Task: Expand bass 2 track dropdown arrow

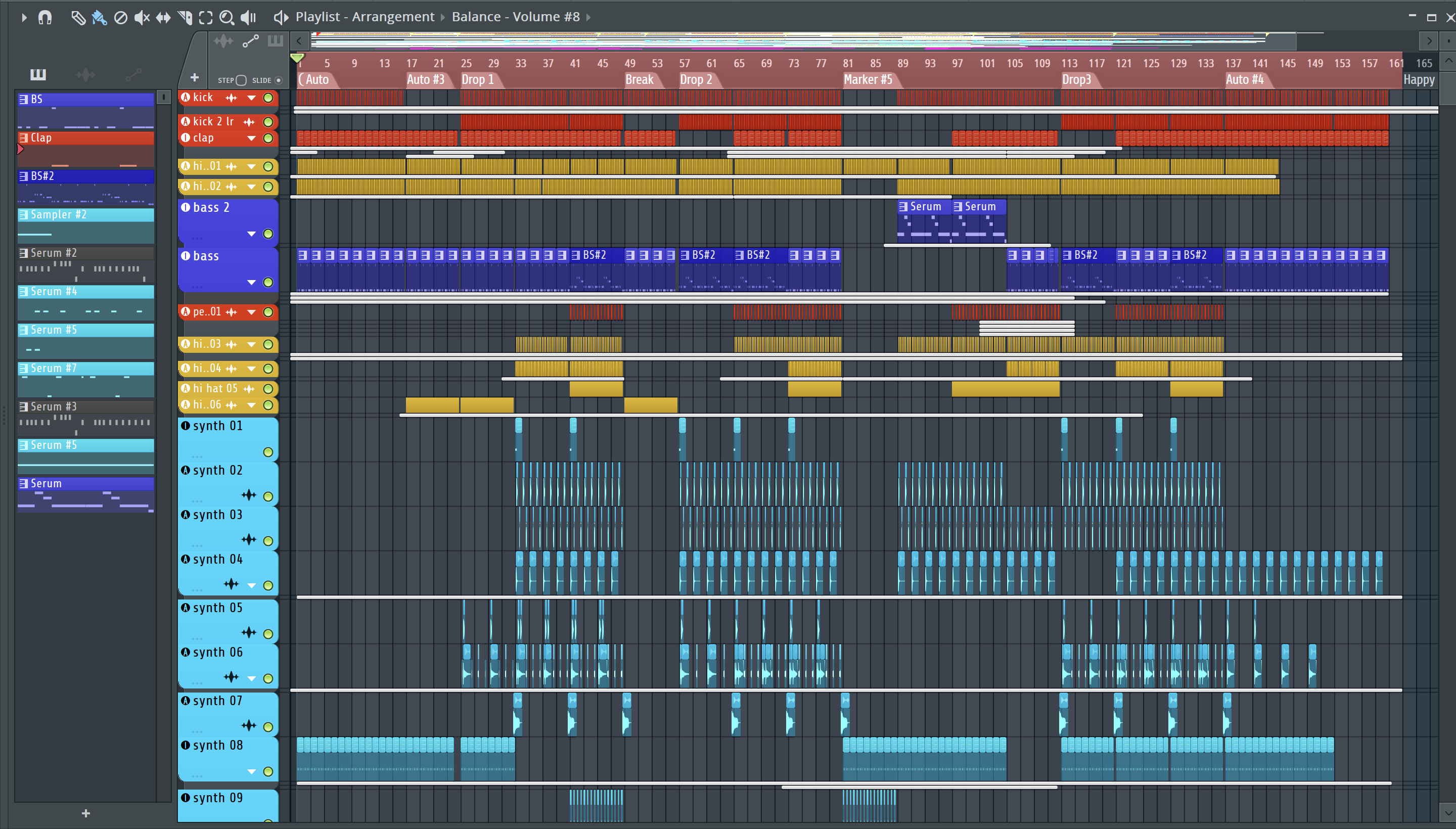Action: (x=251, y=234)
